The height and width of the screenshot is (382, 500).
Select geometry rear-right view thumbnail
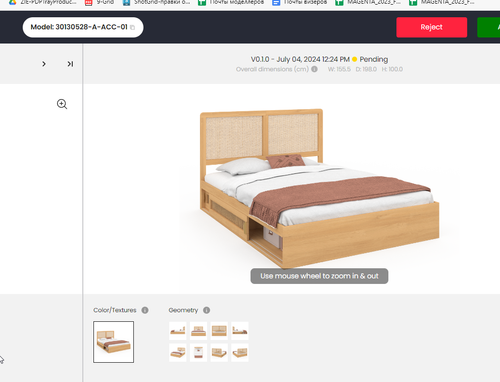240,352
